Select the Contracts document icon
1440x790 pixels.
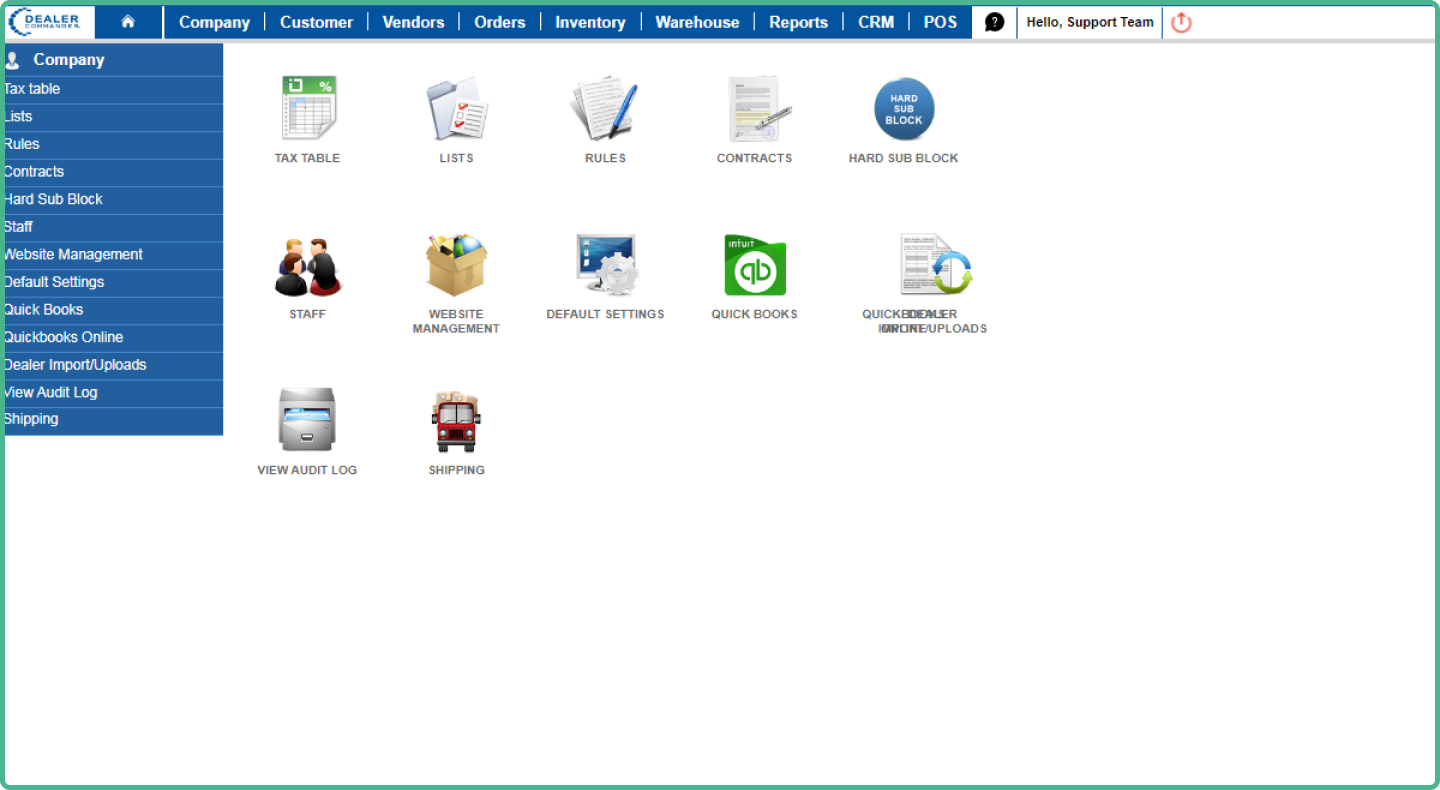[756, 108]
